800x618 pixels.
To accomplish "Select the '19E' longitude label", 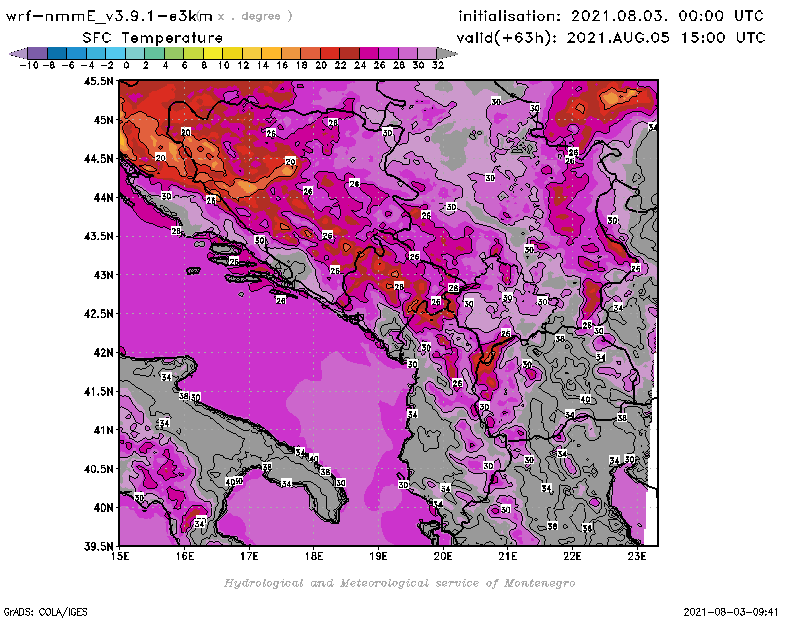I will tap(378, 556).
